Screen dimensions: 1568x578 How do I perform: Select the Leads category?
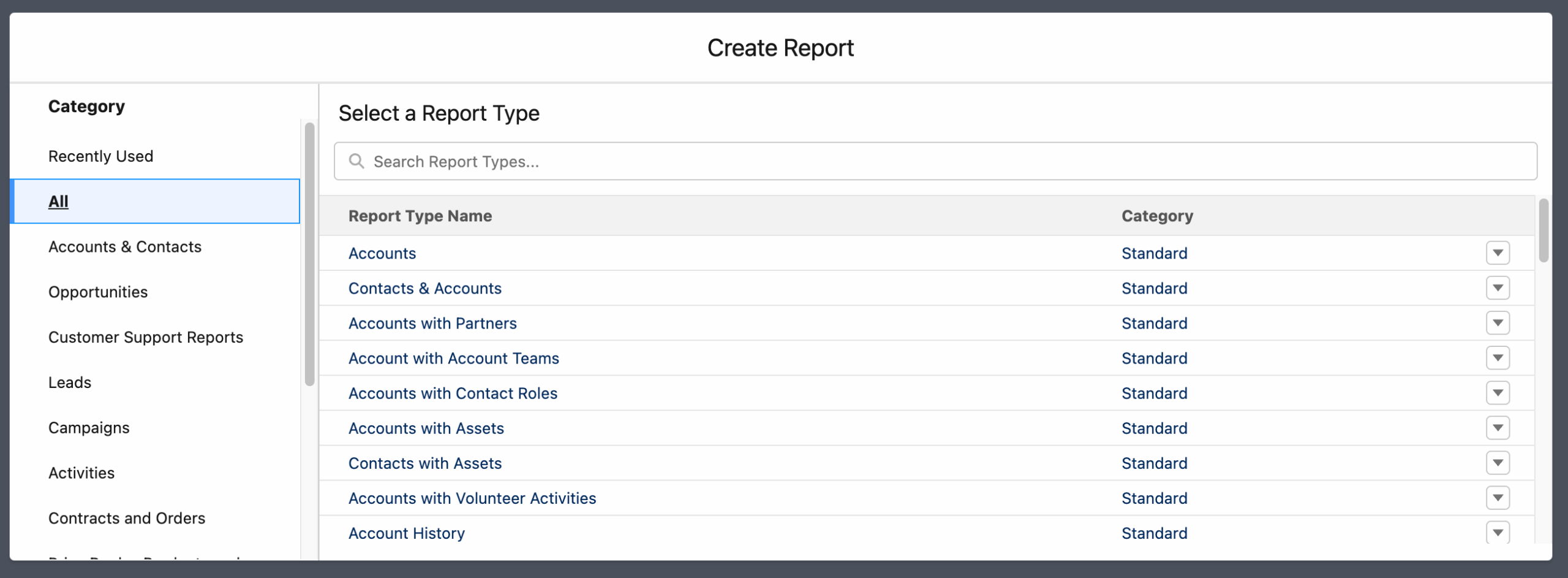coord(70,382)
